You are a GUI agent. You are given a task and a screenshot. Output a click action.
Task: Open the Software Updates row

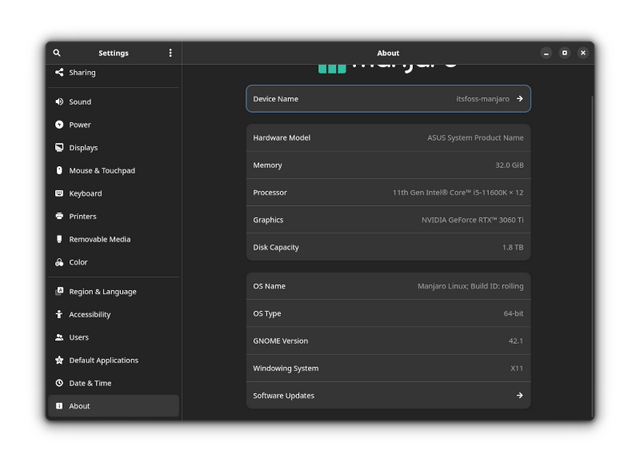(x=388, y=395)
